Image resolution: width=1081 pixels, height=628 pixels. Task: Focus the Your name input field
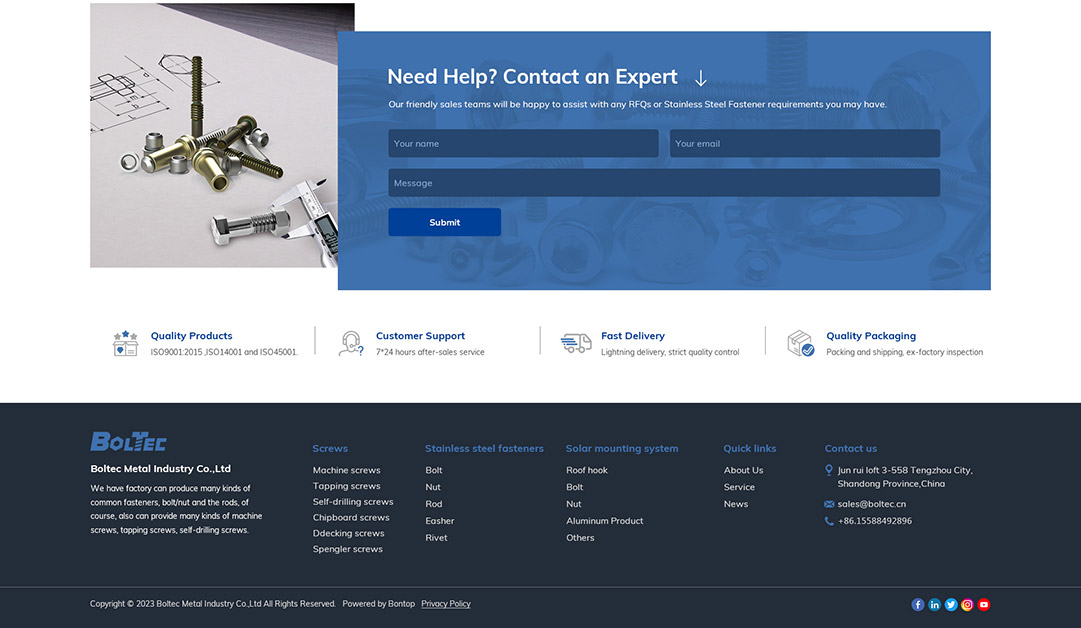pos(523,143)
